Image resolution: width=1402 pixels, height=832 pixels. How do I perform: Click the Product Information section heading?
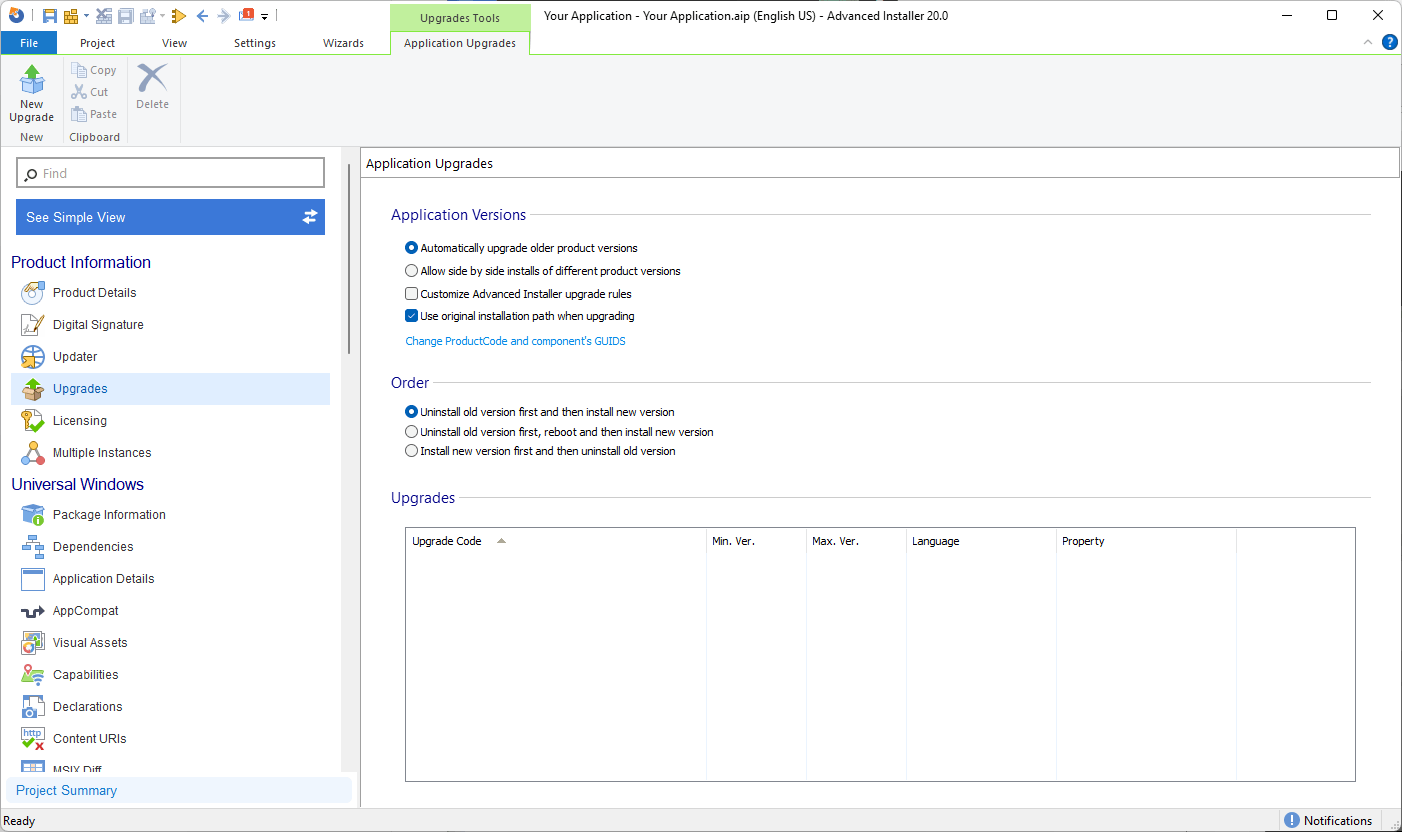coord(81,262)
